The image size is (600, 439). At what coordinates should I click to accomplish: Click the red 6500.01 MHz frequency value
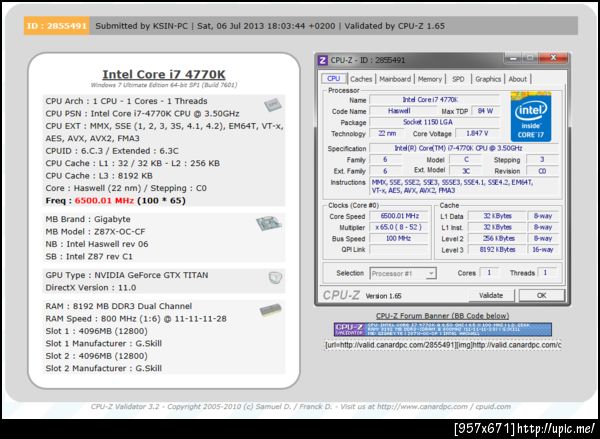tap(104, 201)
